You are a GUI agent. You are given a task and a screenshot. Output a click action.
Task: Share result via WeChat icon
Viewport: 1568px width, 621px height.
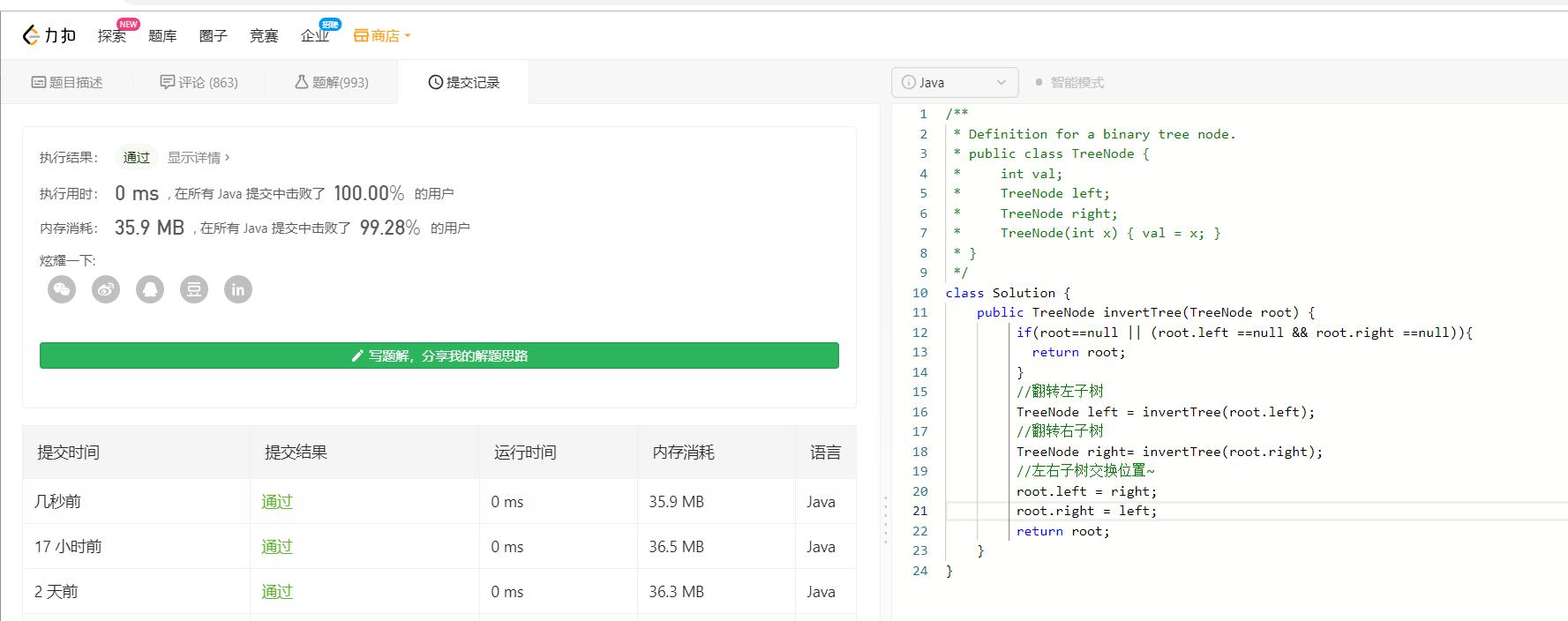[62, 289]
